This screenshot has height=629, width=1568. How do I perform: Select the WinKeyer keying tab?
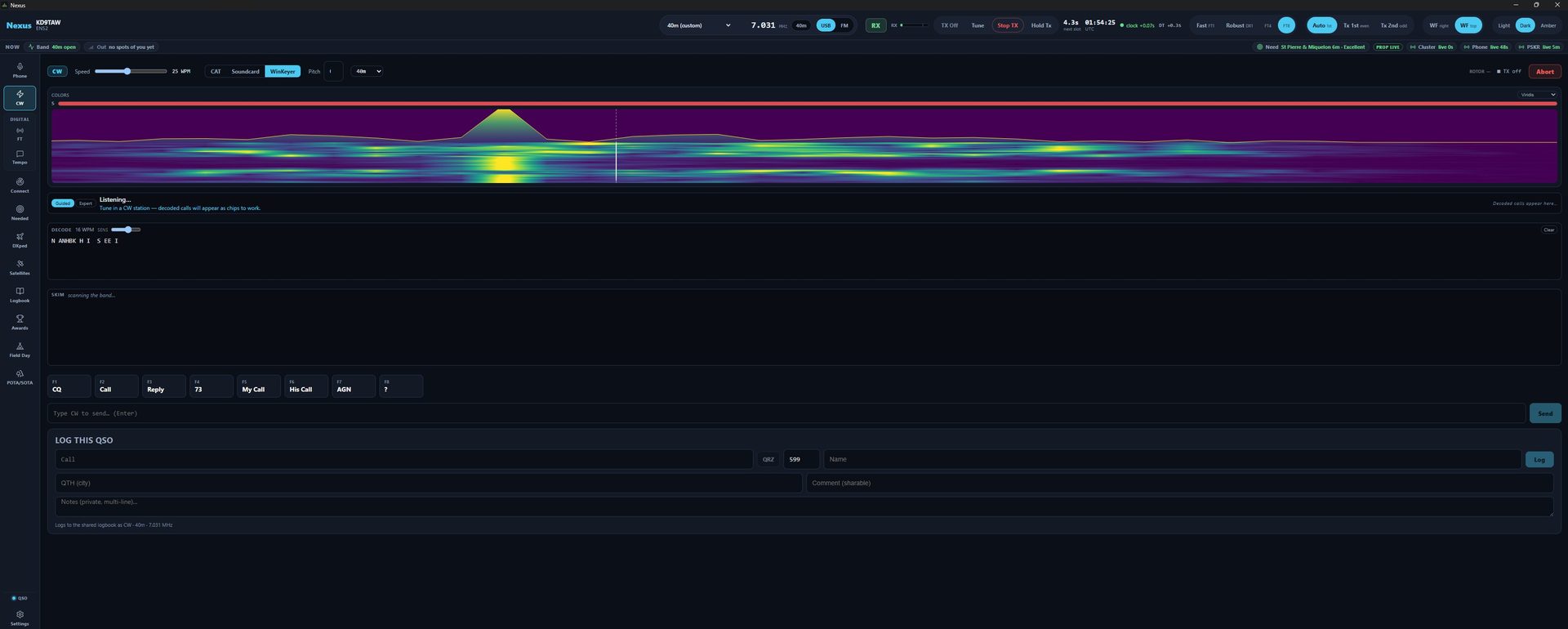click(x=283, y=71)
